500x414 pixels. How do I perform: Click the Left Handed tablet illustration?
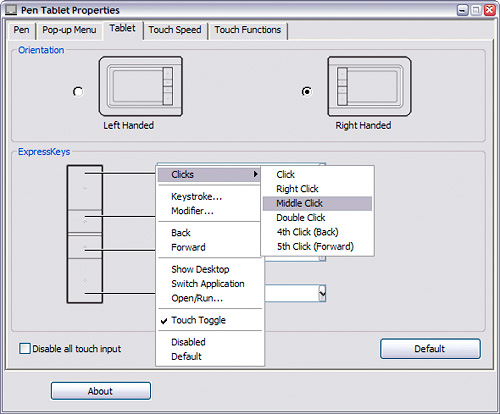pyautogui.click(x=141, y=86)
